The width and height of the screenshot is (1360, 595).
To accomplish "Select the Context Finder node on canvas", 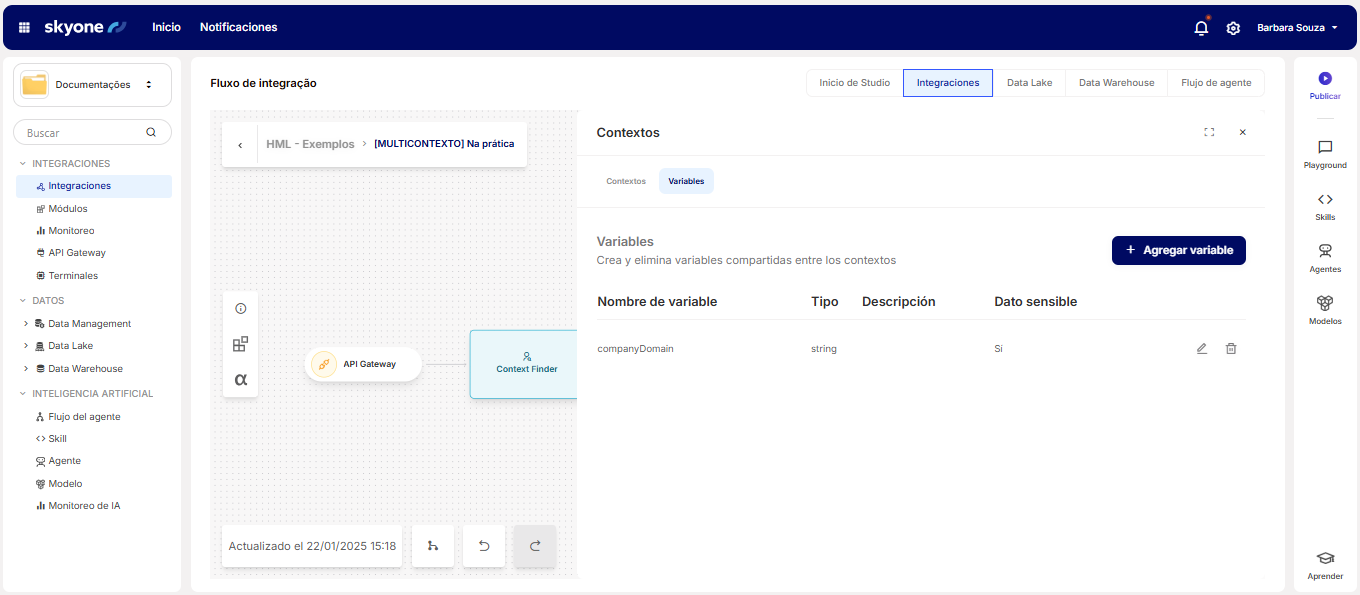I will (525, 364).
